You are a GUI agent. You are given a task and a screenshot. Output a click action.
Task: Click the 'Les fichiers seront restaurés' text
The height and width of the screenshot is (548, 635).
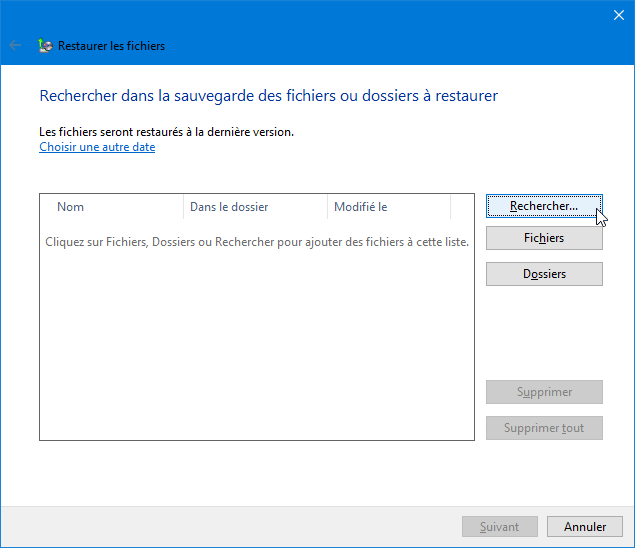click(166, 132)
